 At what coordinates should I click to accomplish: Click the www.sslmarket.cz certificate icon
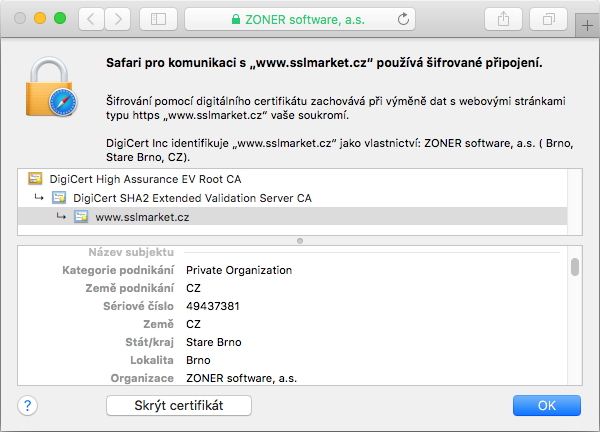coord(81,217)
